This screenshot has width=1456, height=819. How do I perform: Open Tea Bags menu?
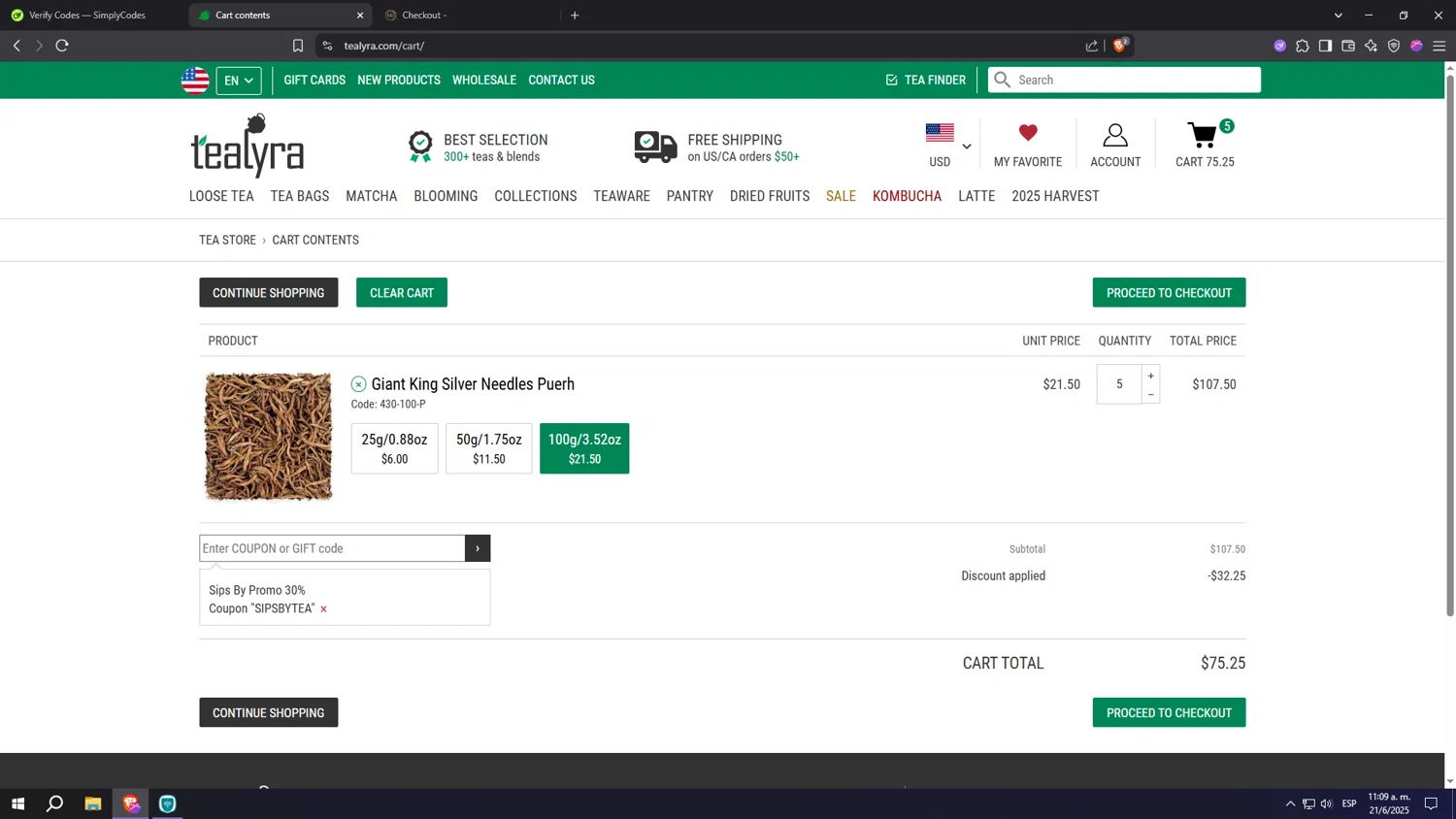tap(300, 196)
